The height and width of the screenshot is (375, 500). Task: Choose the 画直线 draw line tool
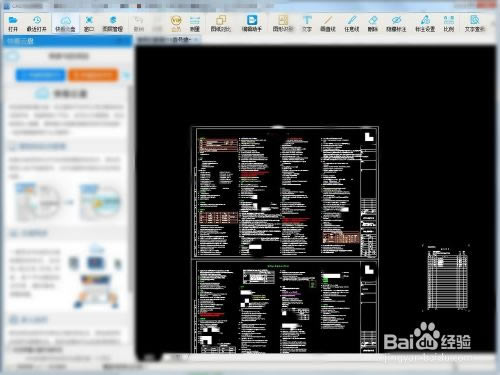(328, 23)
